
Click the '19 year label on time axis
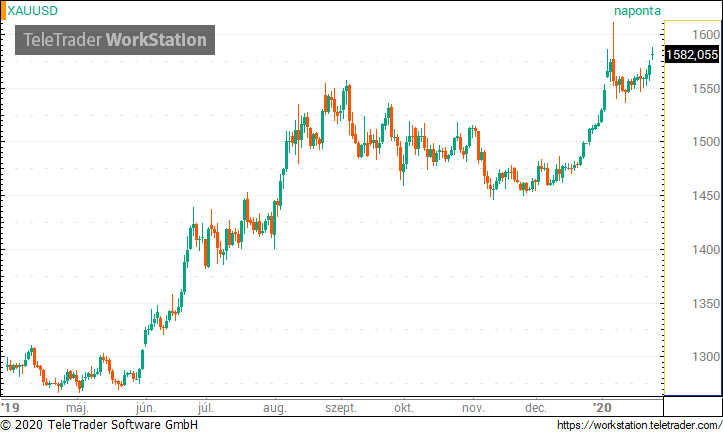click(x=10, y=408)
